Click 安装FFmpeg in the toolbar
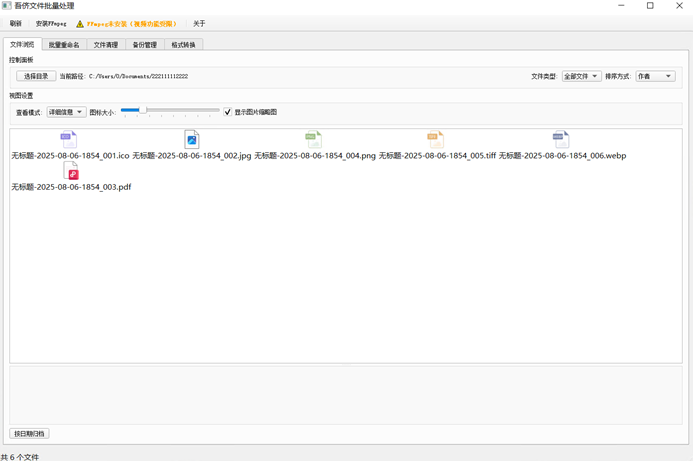 click(51, 24)
